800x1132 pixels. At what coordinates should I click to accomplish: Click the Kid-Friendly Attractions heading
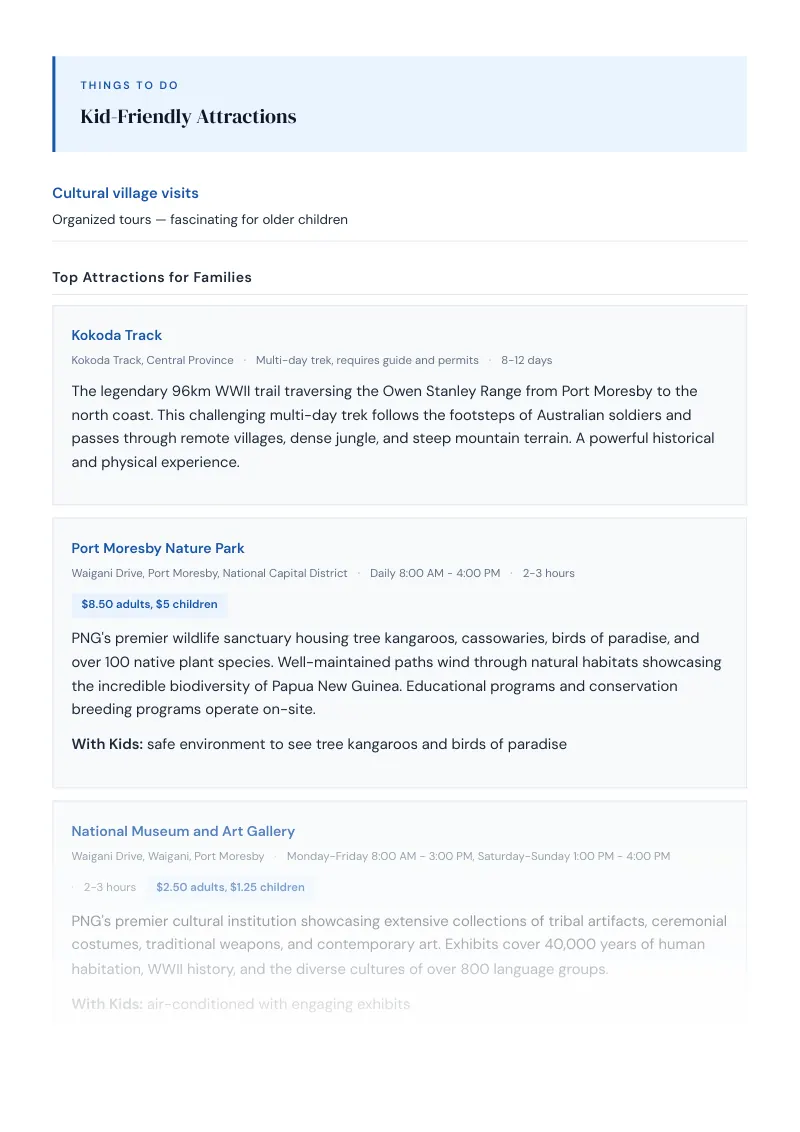(188, 116)
